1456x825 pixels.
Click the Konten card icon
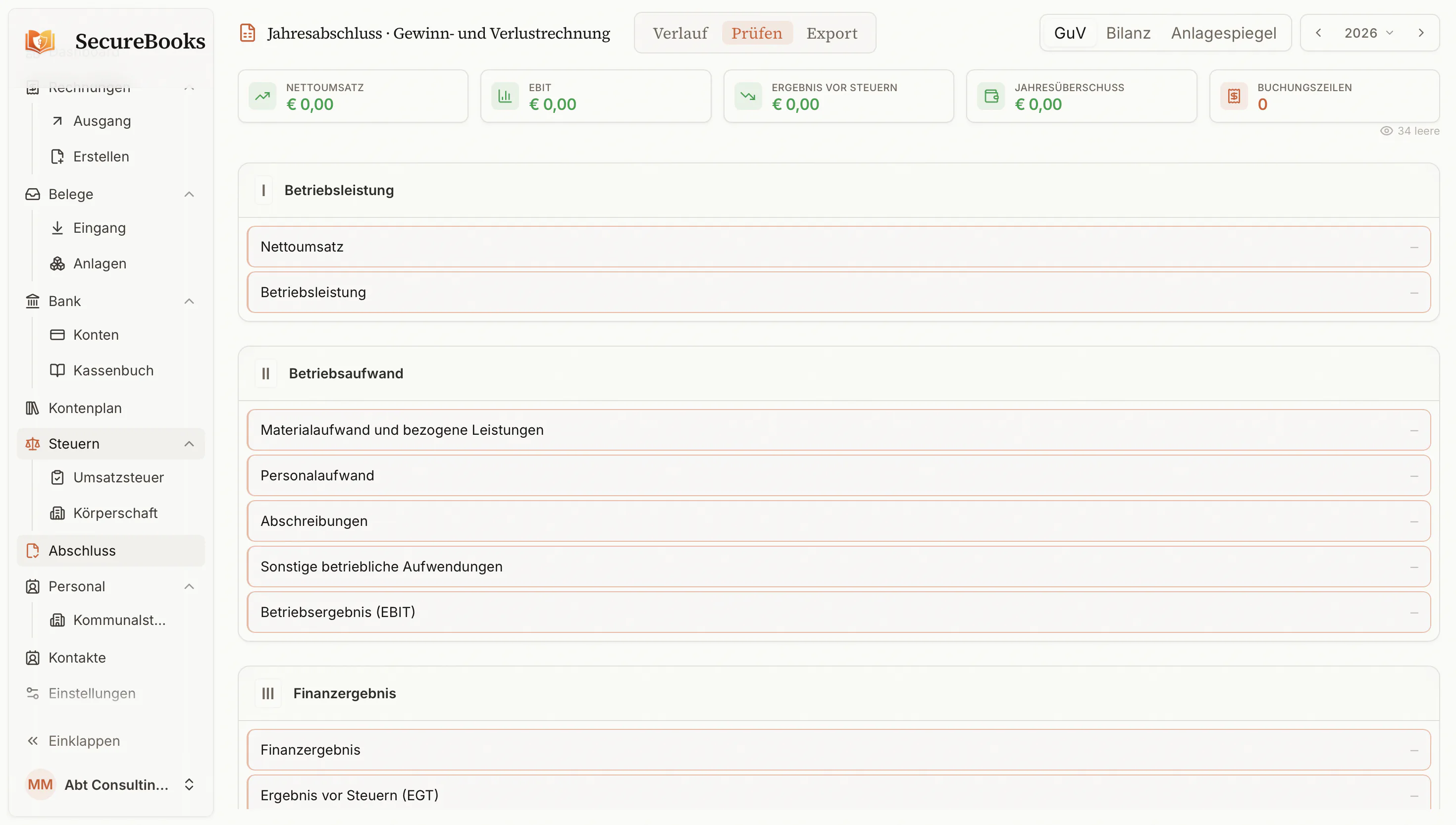[57, 335]
